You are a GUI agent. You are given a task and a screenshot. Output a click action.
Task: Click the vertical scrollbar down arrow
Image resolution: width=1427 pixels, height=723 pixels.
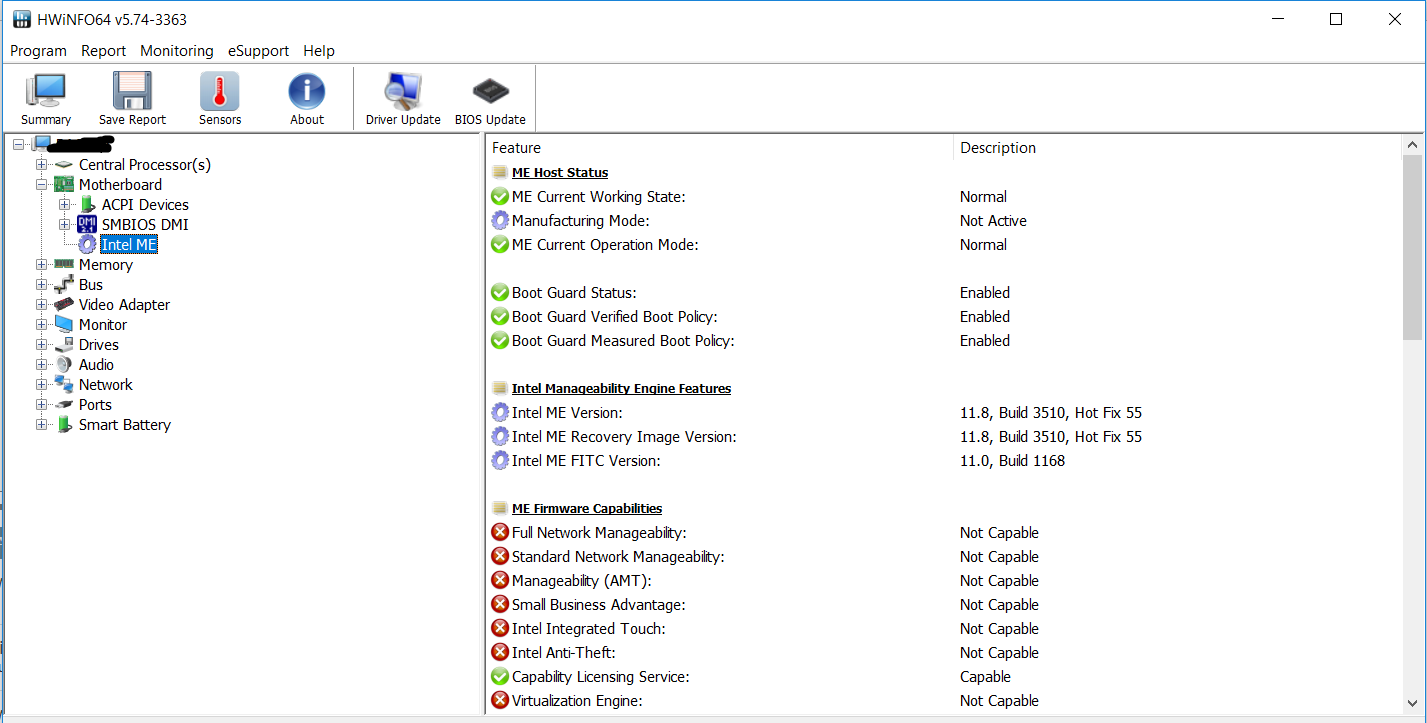1412,703
